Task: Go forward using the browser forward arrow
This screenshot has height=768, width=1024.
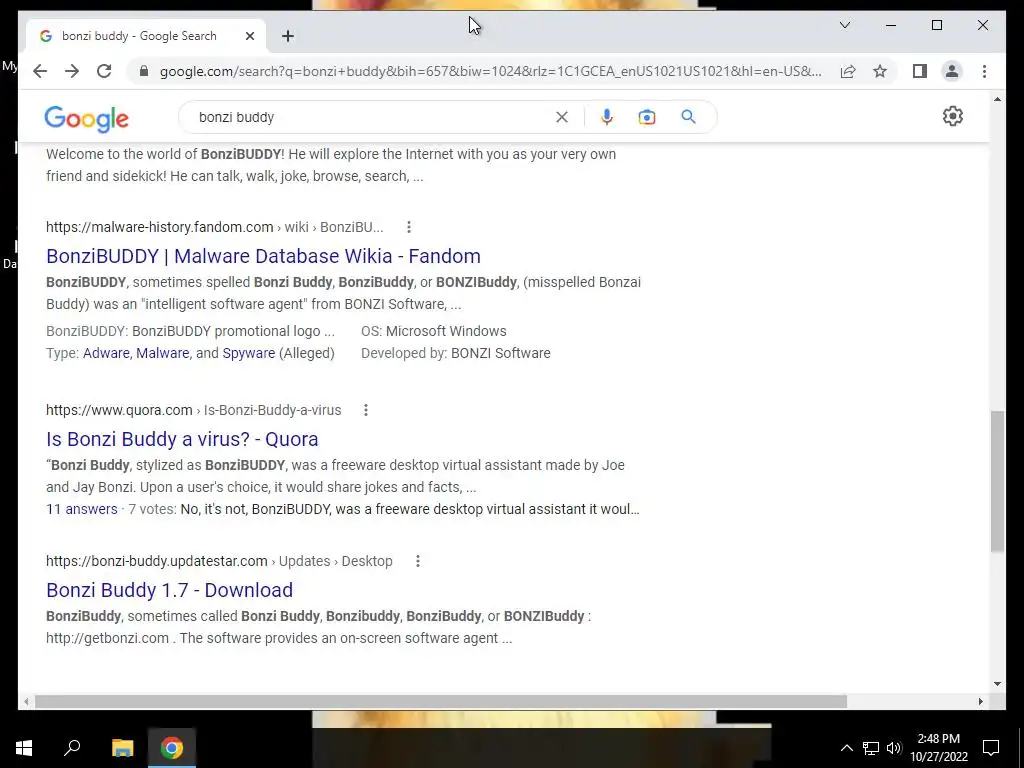Action: click(x=72, y=71)
